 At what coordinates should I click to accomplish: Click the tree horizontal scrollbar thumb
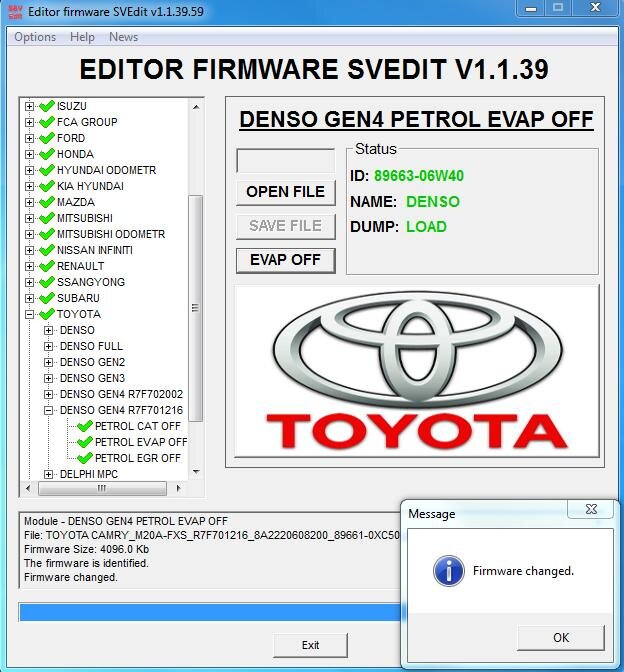tap(102, 488)
